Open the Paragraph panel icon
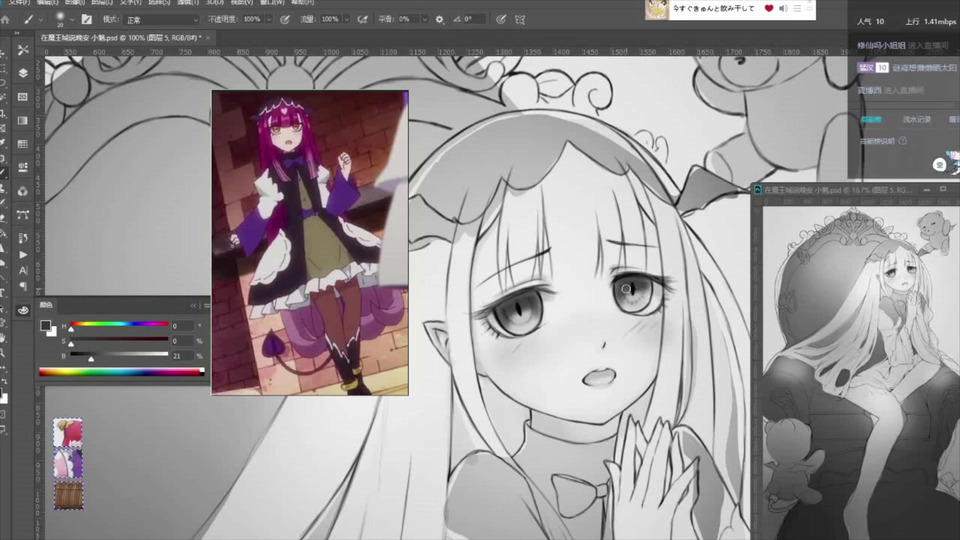The image size is (960, 540). [23, 286]
